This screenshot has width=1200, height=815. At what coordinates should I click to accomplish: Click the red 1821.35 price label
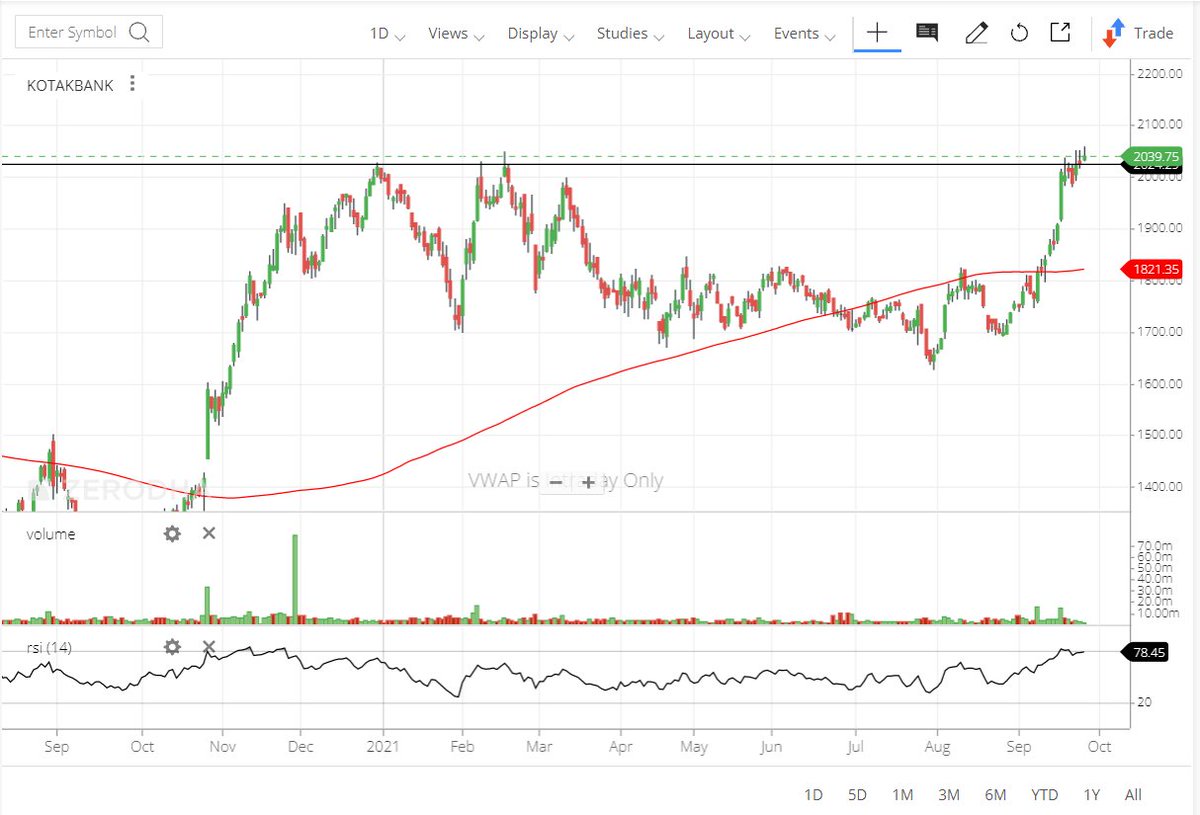[x=1153, y=269]
